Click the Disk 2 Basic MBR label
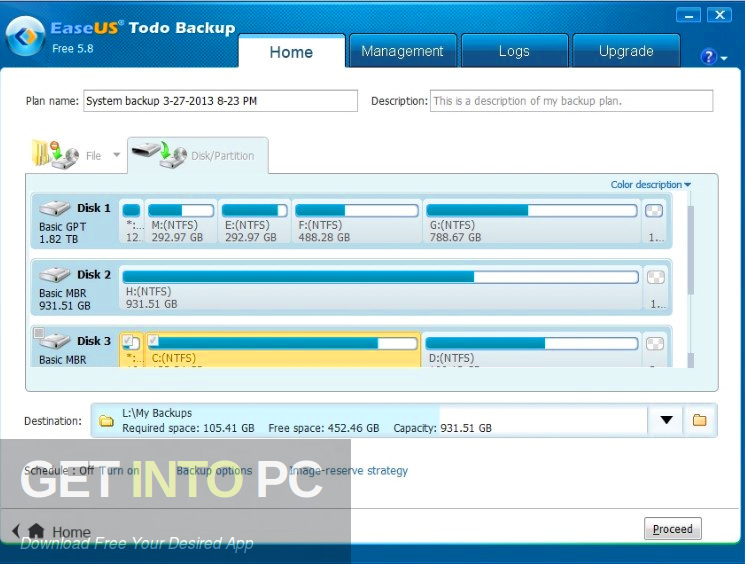The image size is (745, 564). coord(63,294)
